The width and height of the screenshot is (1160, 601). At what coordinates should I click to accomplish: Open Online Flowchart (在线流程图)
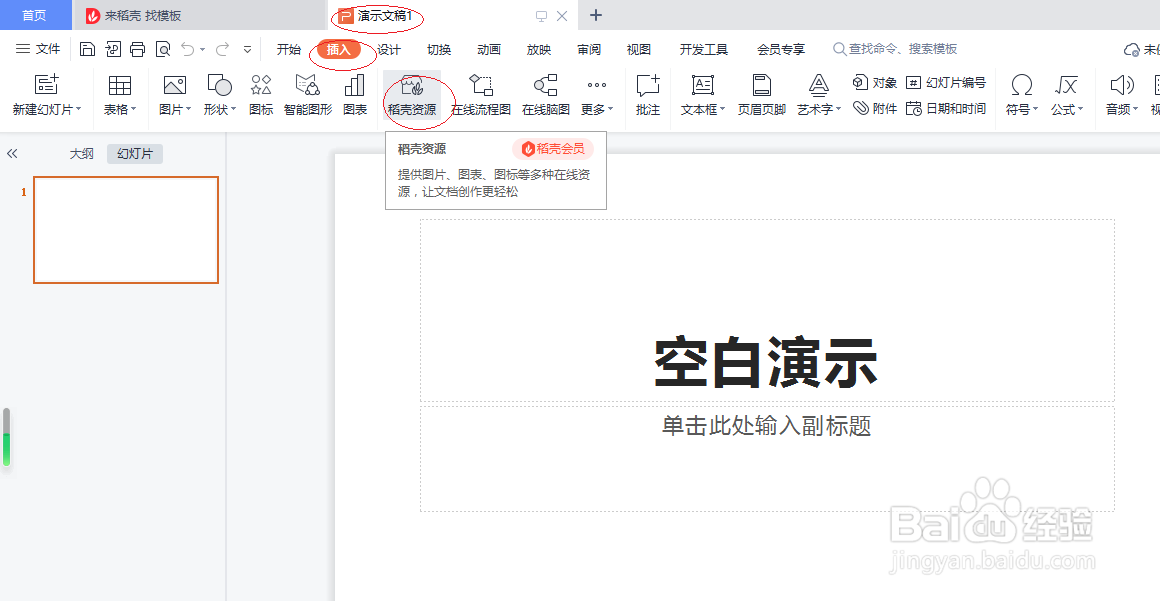pos(481,94)
